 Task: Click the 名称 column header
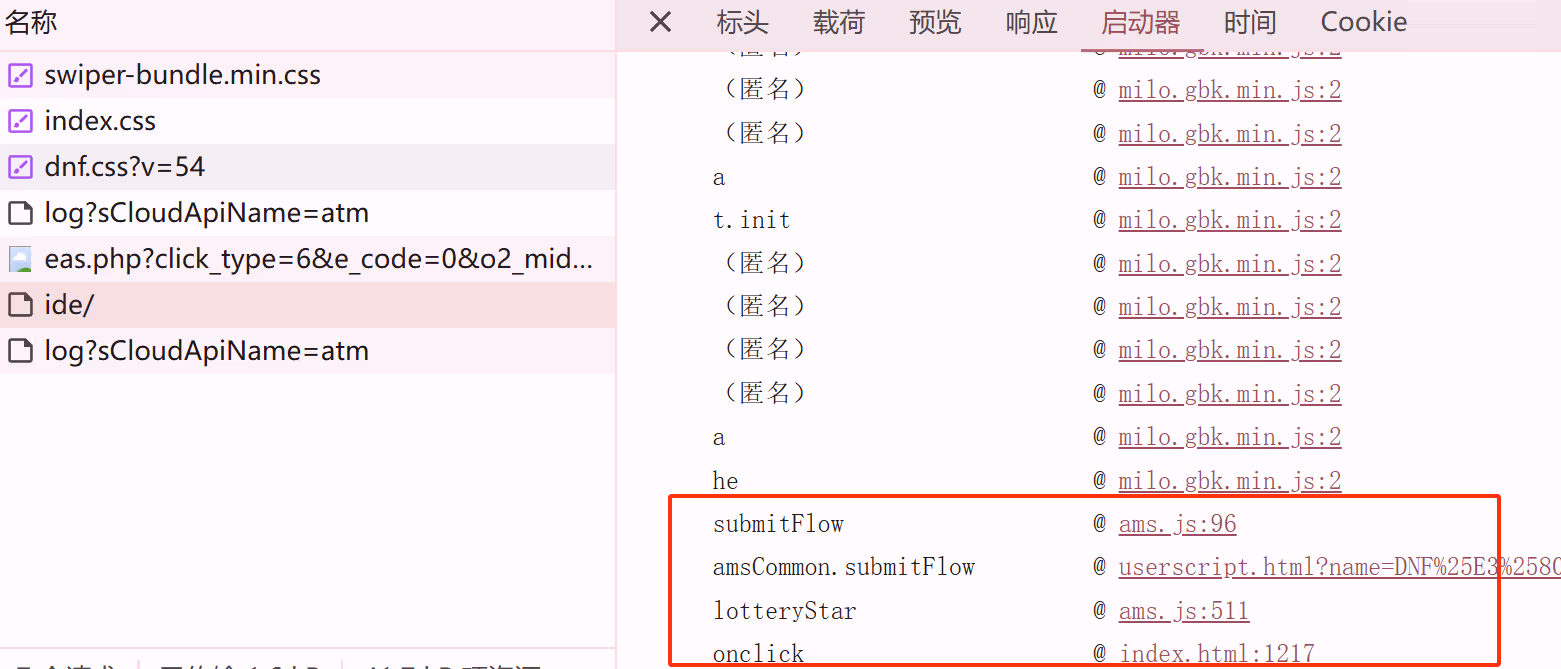(32, 23)
